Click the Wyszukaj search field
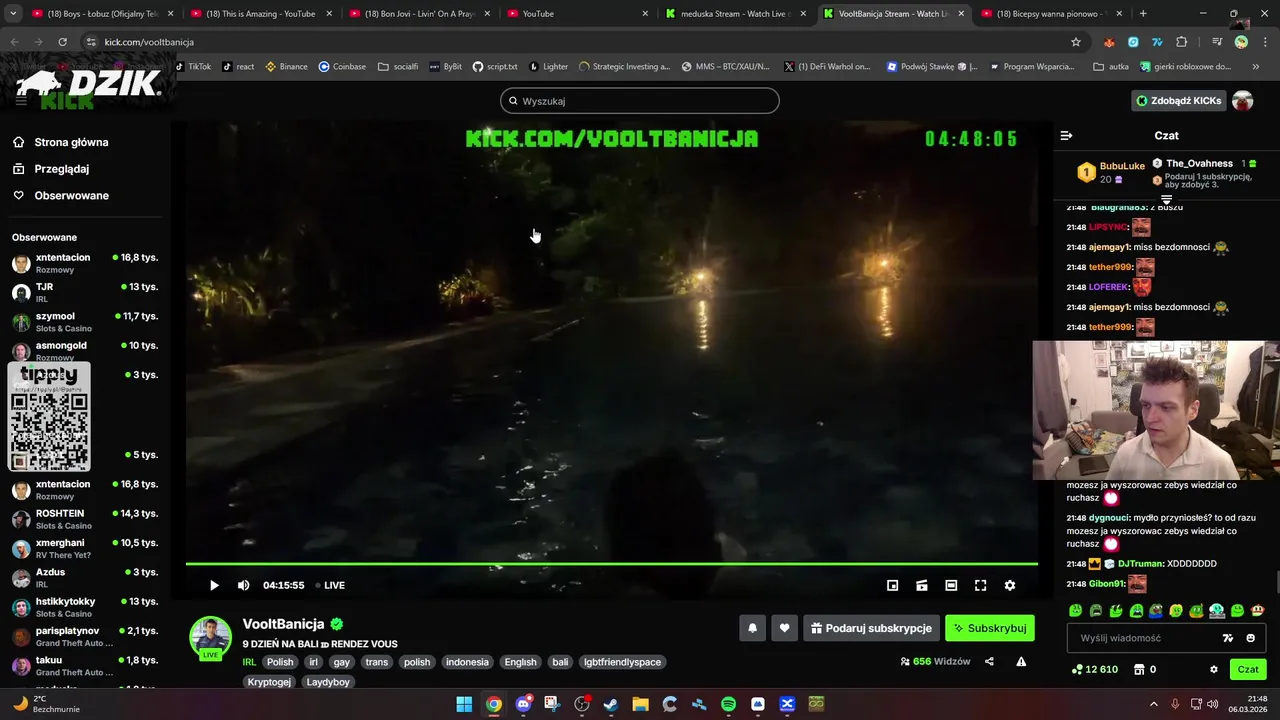The image size is (1280, 720). tap(640, 101)
